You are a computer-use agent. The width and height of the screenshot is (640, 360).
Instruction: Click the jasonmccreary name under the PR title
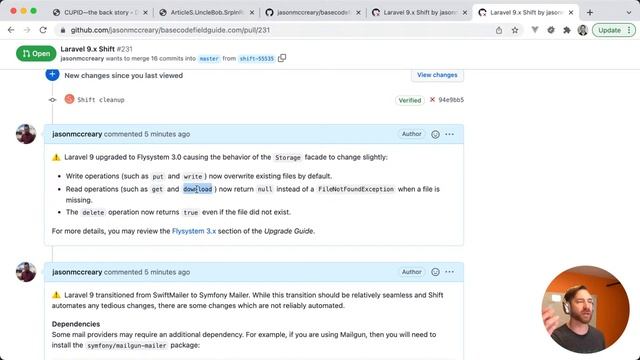[x=82, y=58]
